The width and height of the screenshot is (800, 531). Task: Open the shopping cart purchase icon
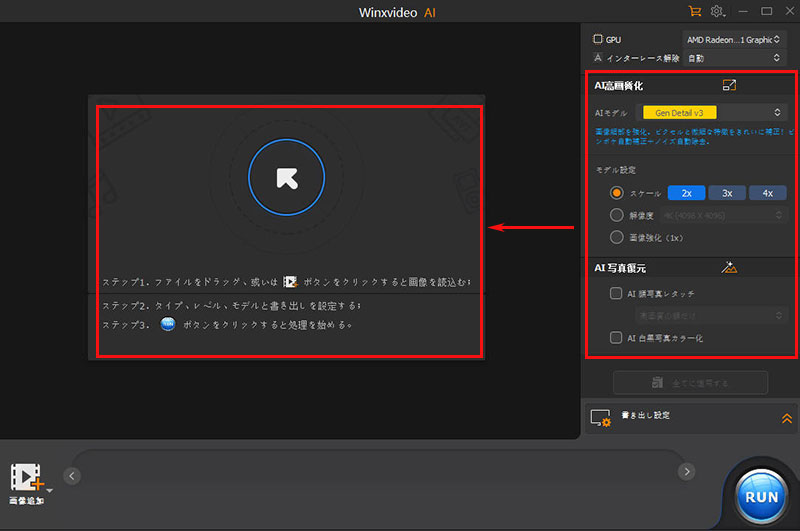[694, 11]
